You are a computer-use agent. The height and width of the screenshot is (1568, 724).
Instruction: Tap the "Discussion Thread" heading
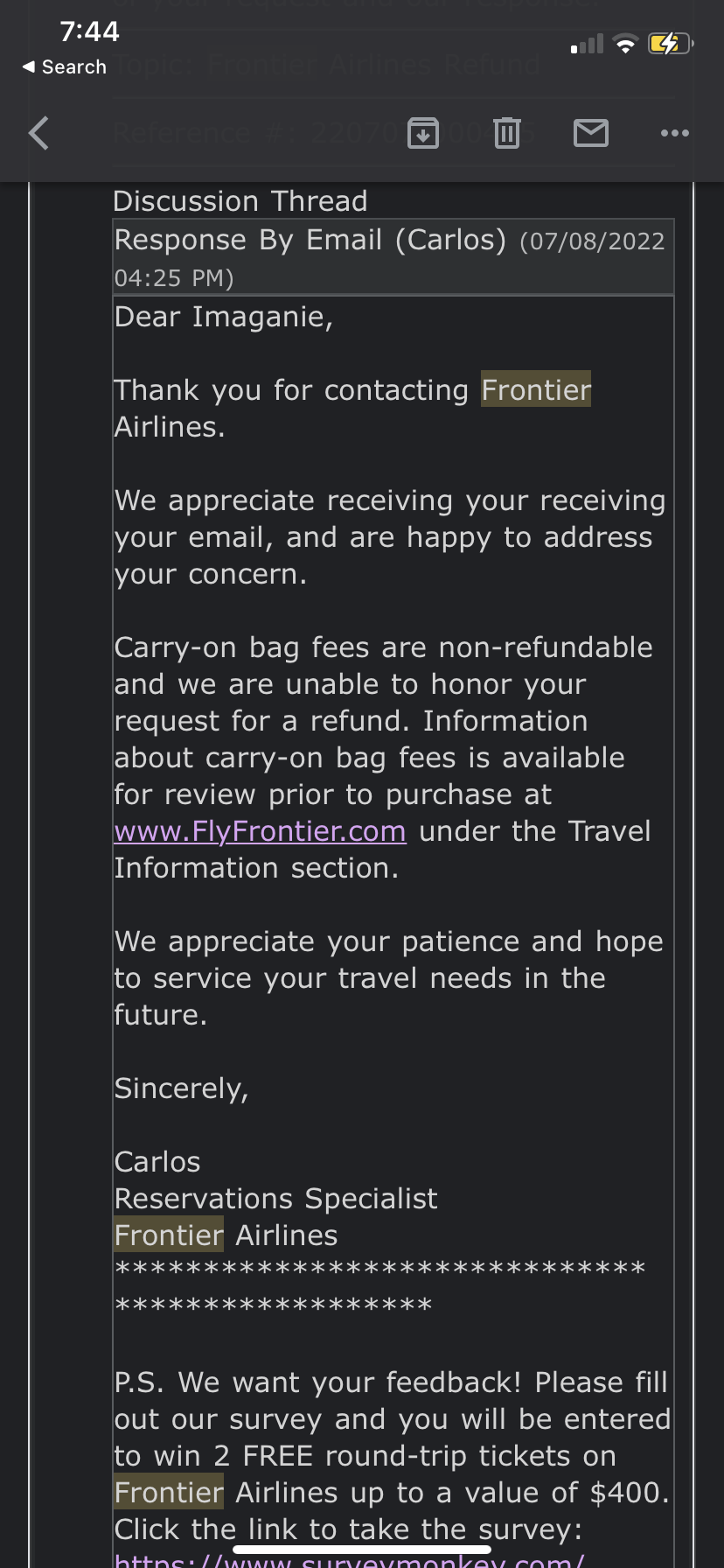240,201
